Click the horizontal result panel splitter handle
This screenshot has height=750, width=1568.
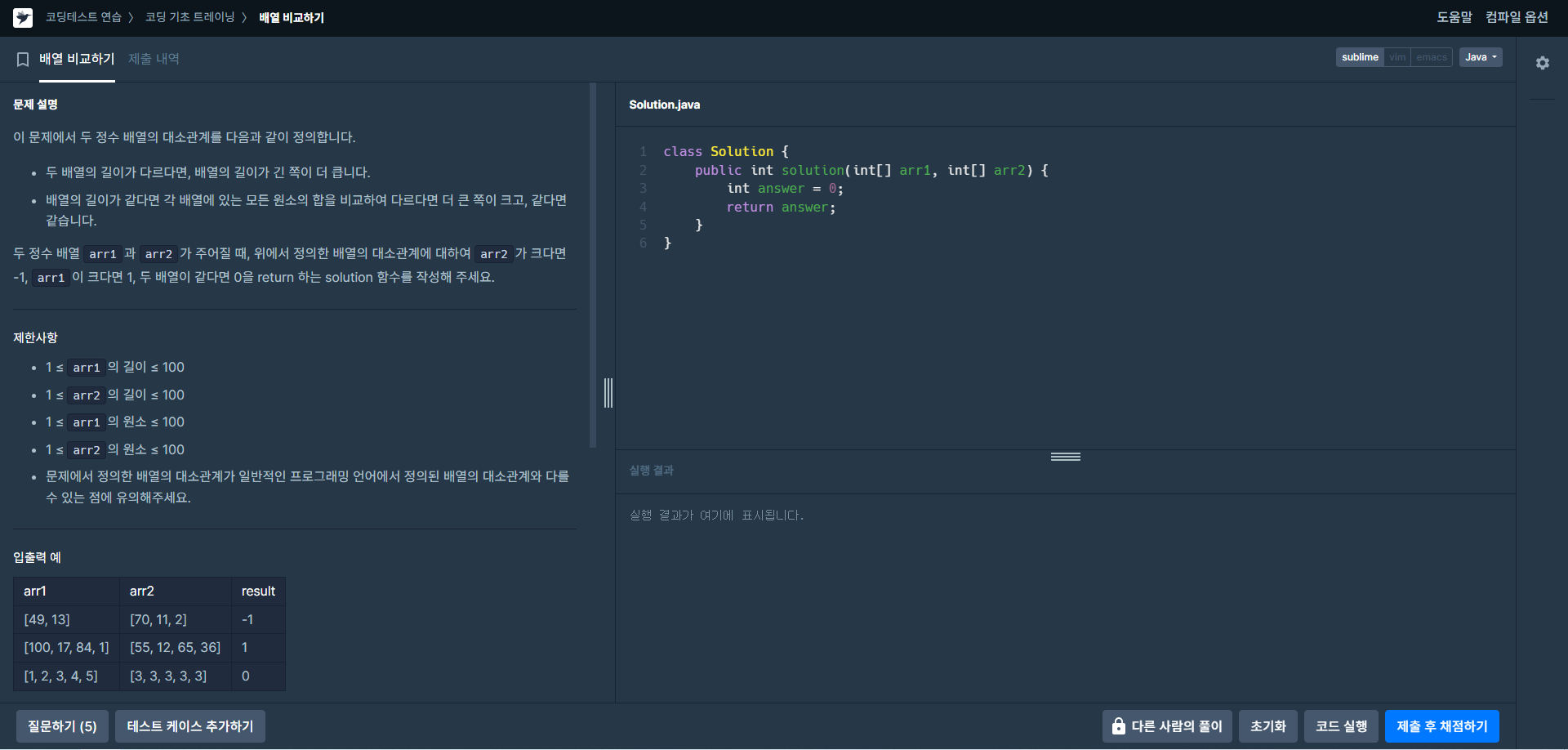coord(1066,457)
